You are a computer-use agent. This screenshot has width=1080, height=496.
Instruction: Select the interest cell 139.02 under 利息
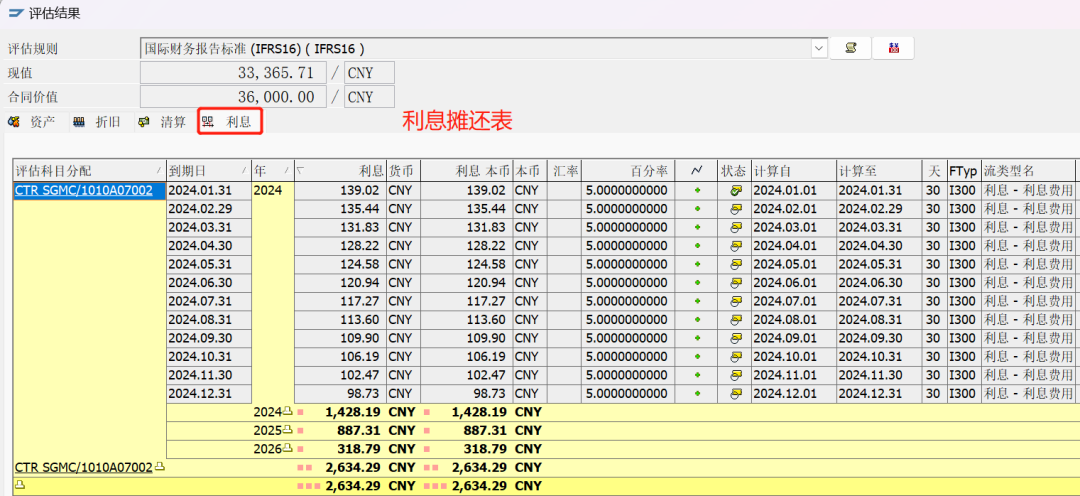pos(340,190)
